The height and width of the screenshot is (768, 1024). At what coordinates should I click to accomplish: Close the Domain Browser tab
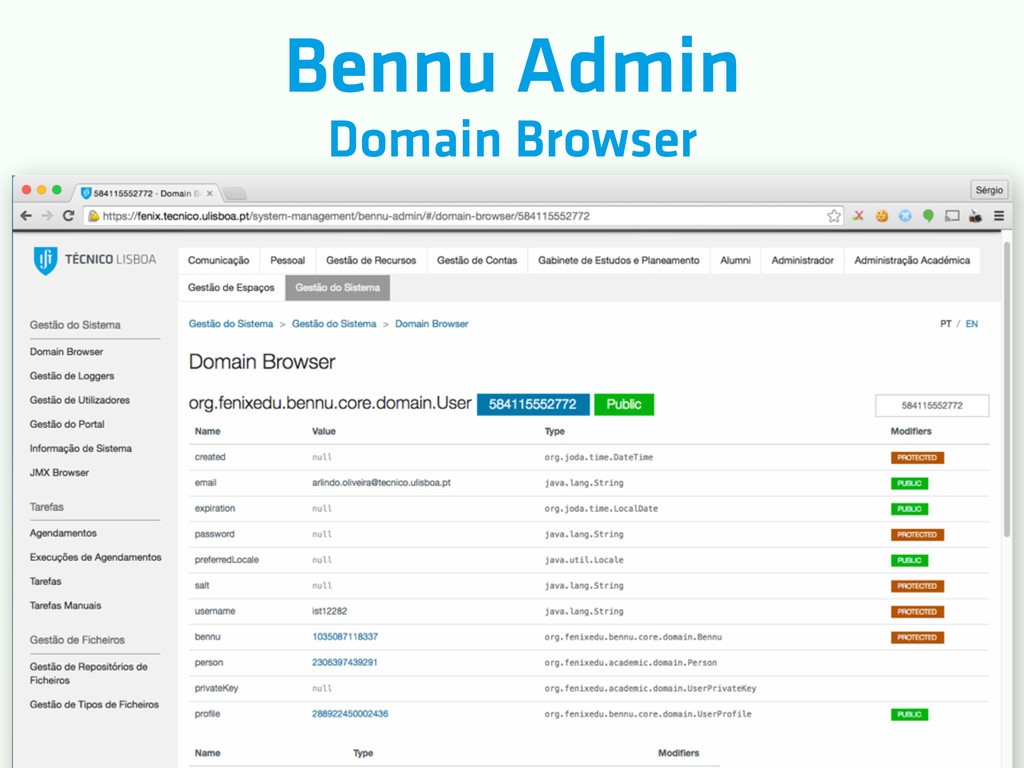(210, 193)
